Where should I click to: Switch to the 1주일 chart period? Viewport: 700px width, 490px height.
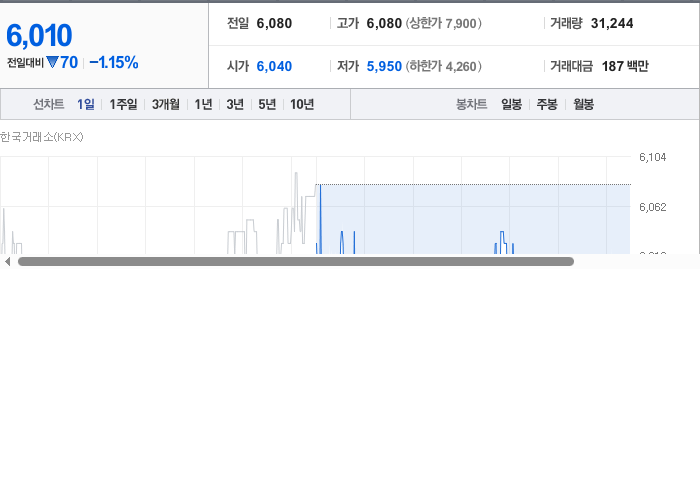(123, 104)
